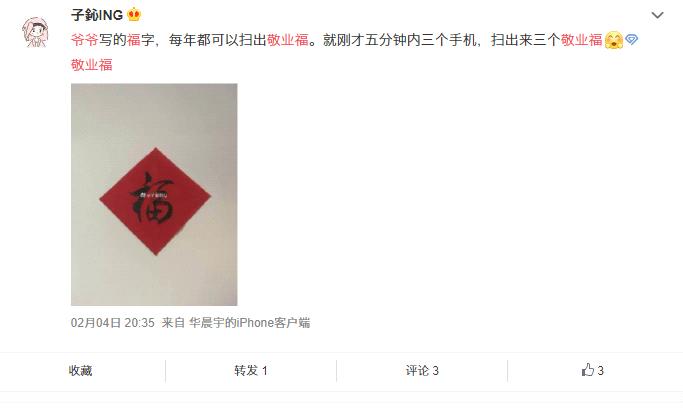The image size is (683, 416).
Task: Click the 收藏 favorite button
Action: pos(81,371)
